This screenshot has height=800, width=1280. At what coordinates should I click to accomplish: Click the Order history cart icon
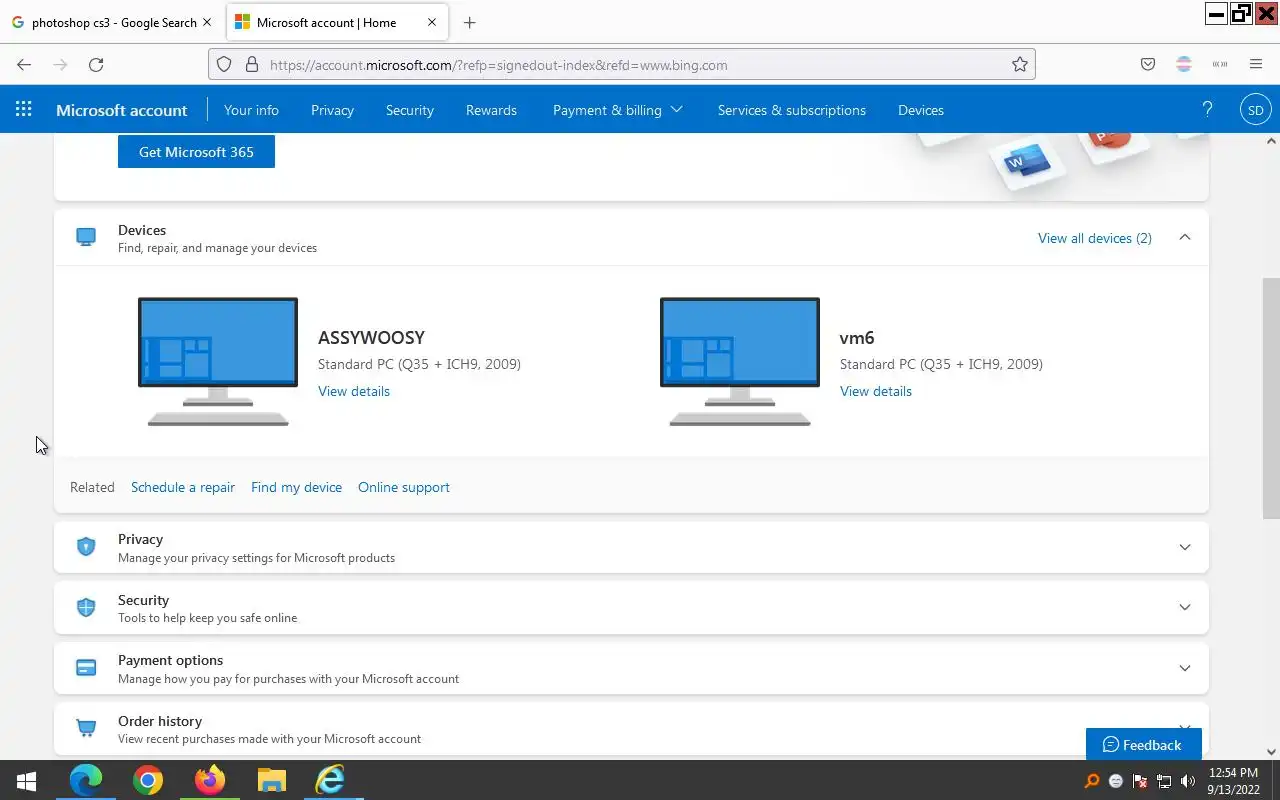[x=86, y=728]
